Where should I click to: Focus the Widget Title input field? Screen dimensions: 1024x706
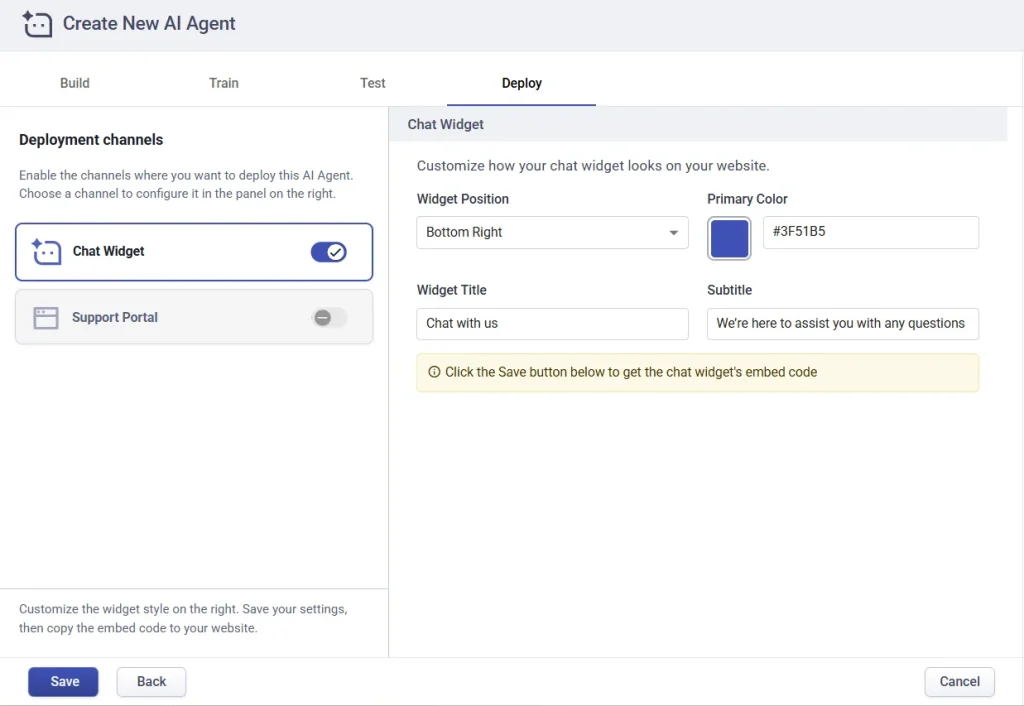(x=552, y=324)
